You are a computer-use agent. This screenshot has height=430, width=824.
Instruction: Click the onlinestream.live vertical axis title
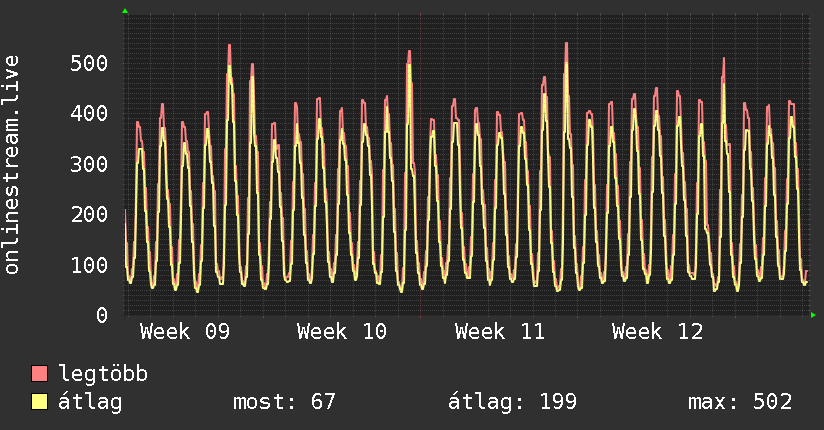(12, 165)
